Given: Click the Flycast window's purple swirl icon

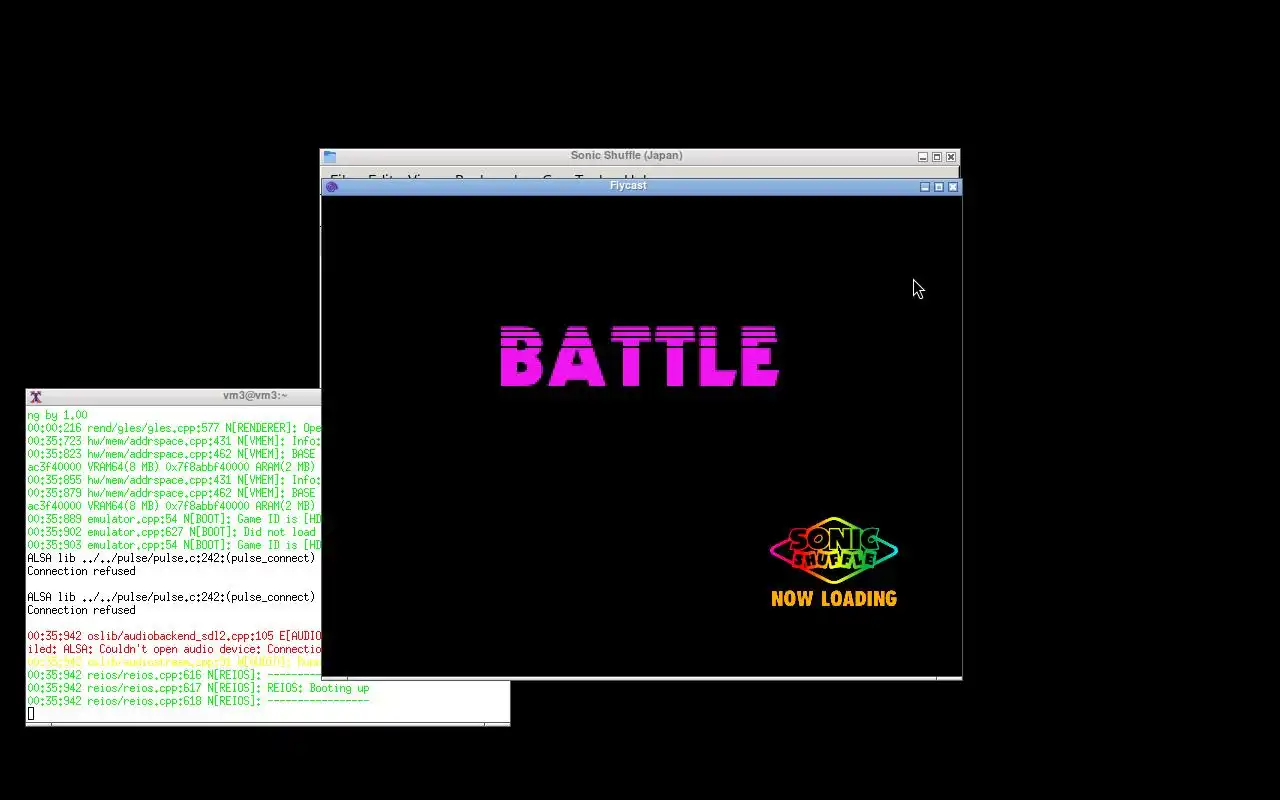Looking at the screenshot, I should [x=332, y=187].
